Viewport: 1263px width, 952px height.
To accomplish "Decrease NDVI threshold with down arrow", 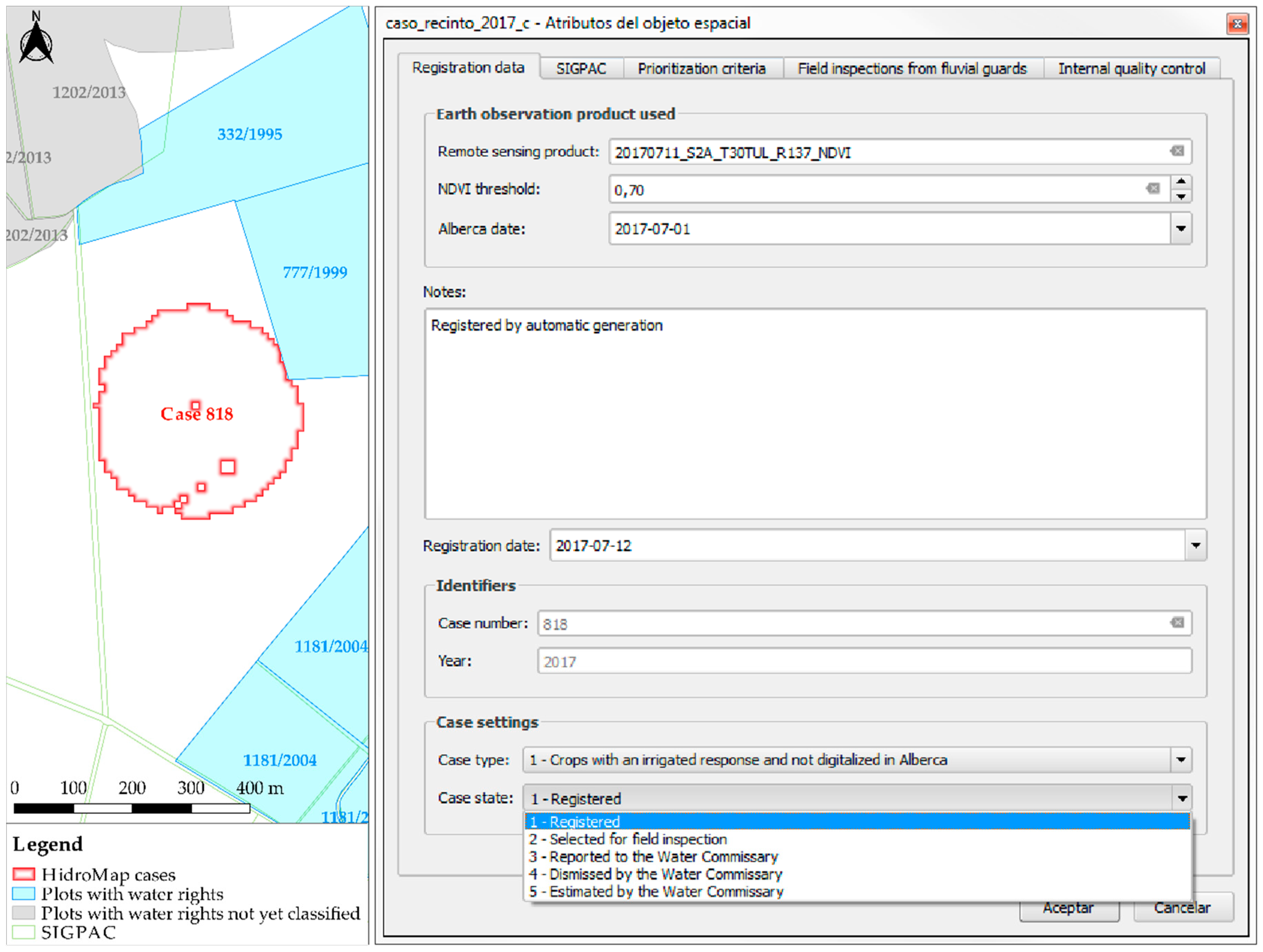I will (x=1181, y=196).
